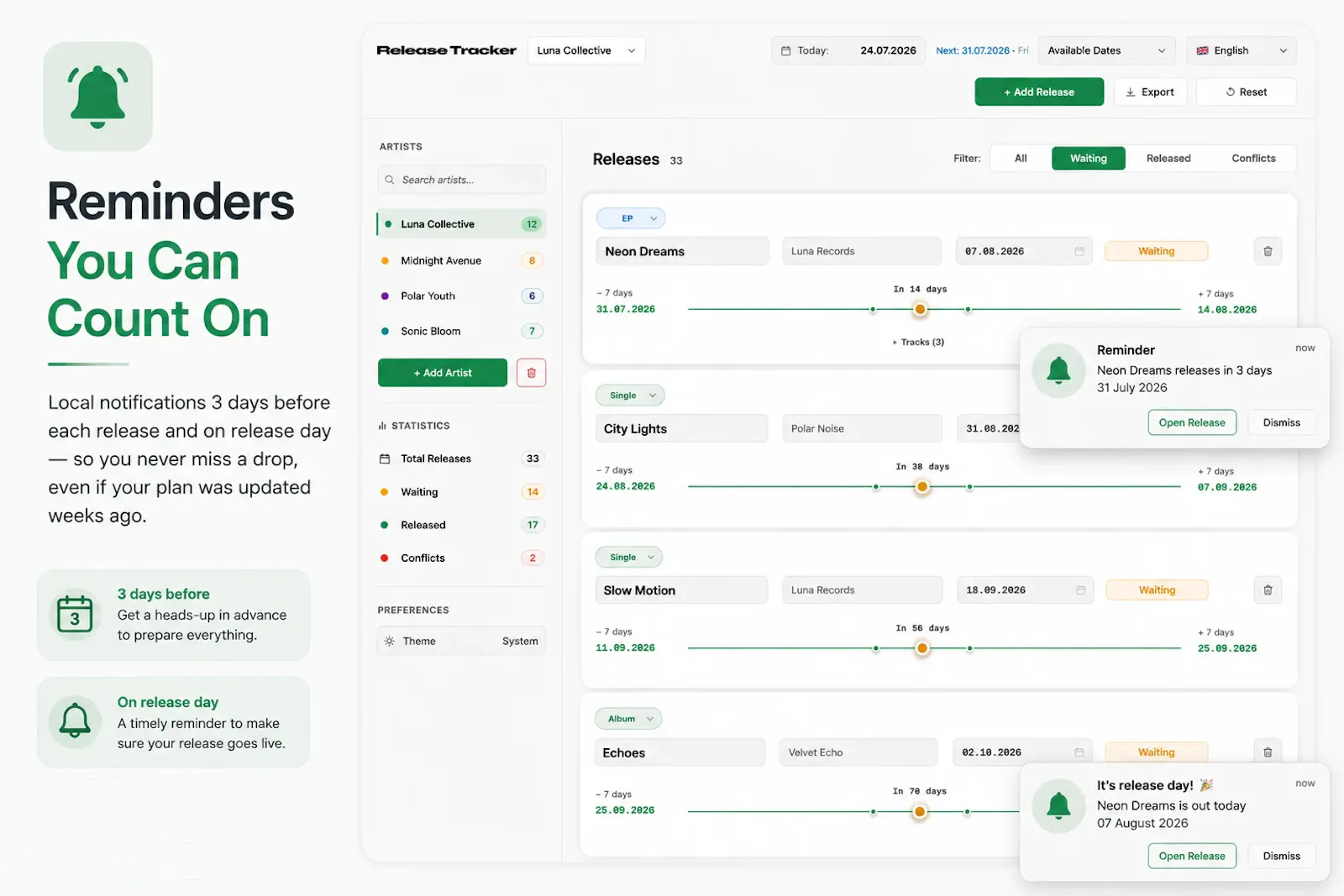
Task: Click the Neon Dreams title field
Action: [x=683, y=251]
